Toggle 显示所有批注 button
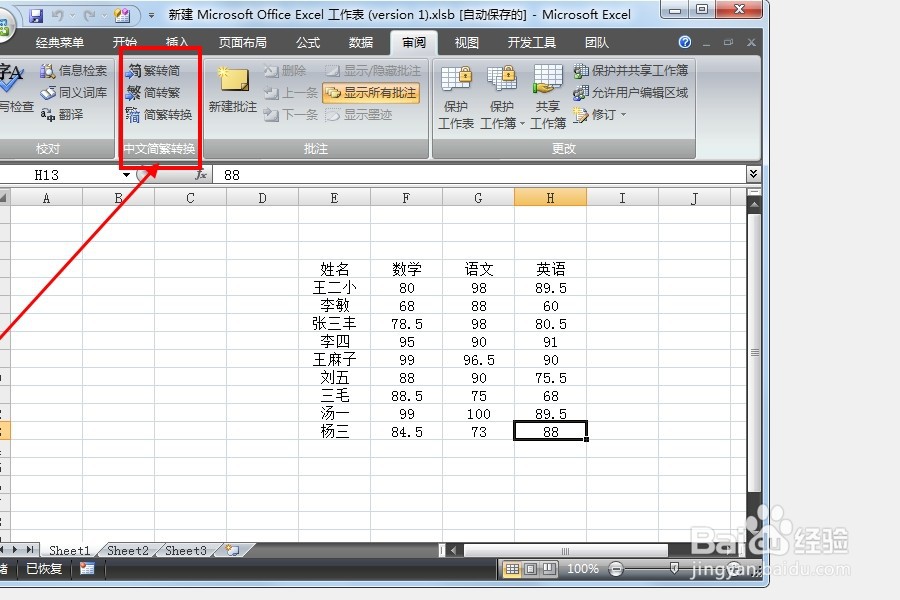Screen dimensions: 900x600 click(x=371, y=92)
